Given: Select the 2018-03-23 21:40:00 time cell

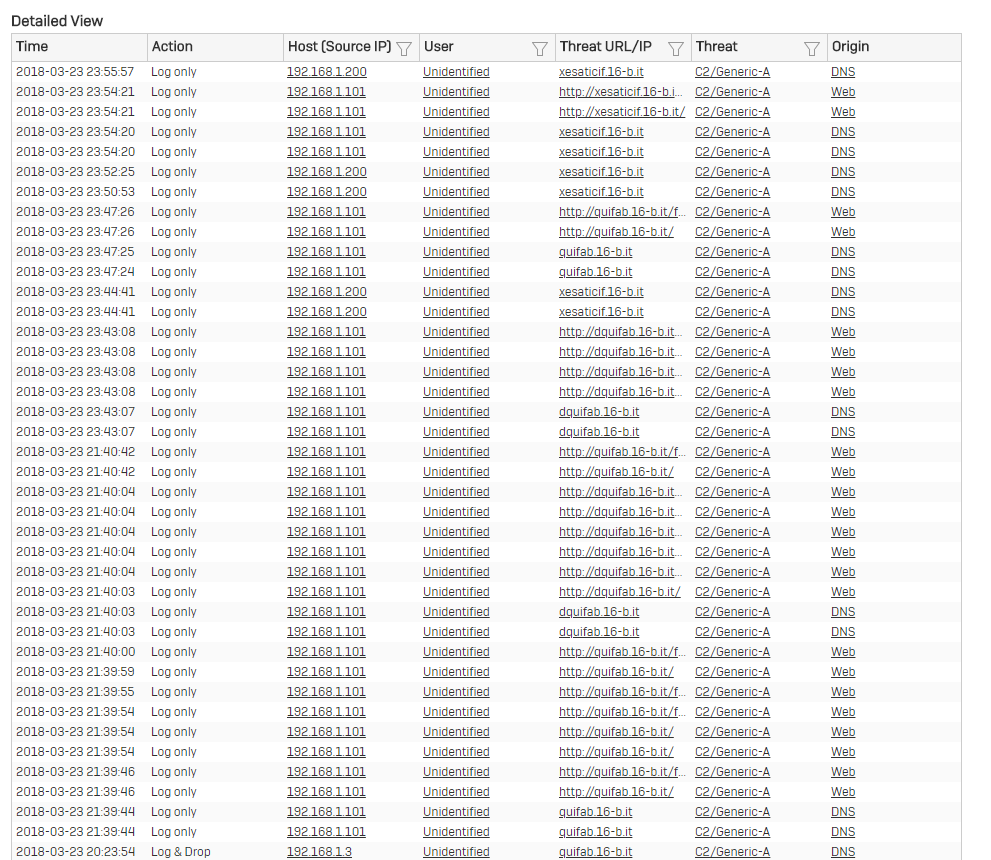Looking at the screenshot, I should (75, 652).
